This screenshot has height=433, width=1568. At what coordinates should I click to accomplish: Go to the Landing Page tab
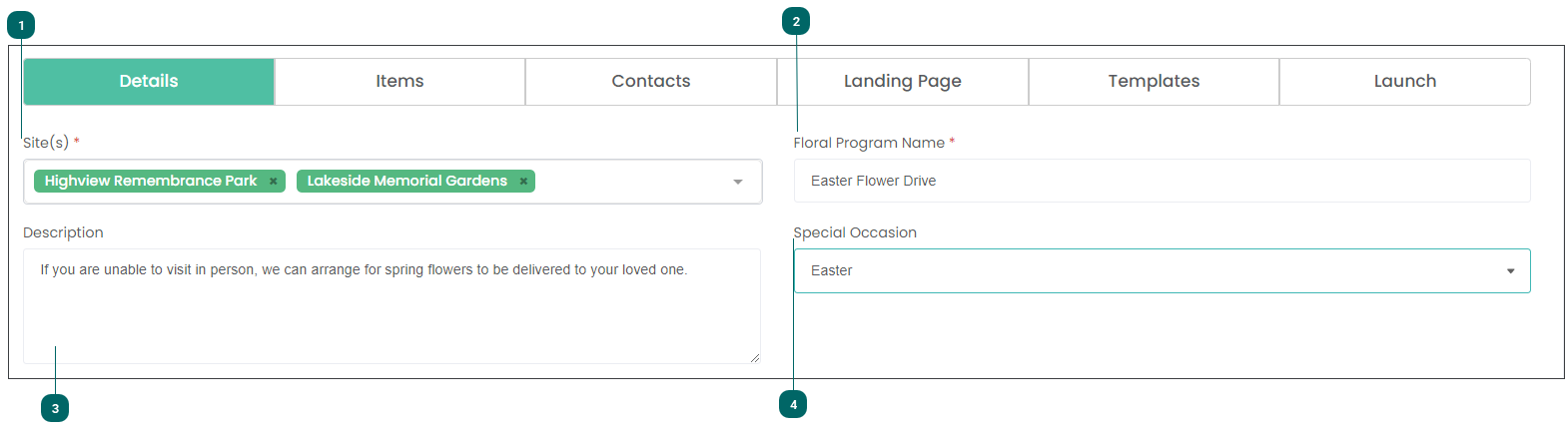coord(903,82)
